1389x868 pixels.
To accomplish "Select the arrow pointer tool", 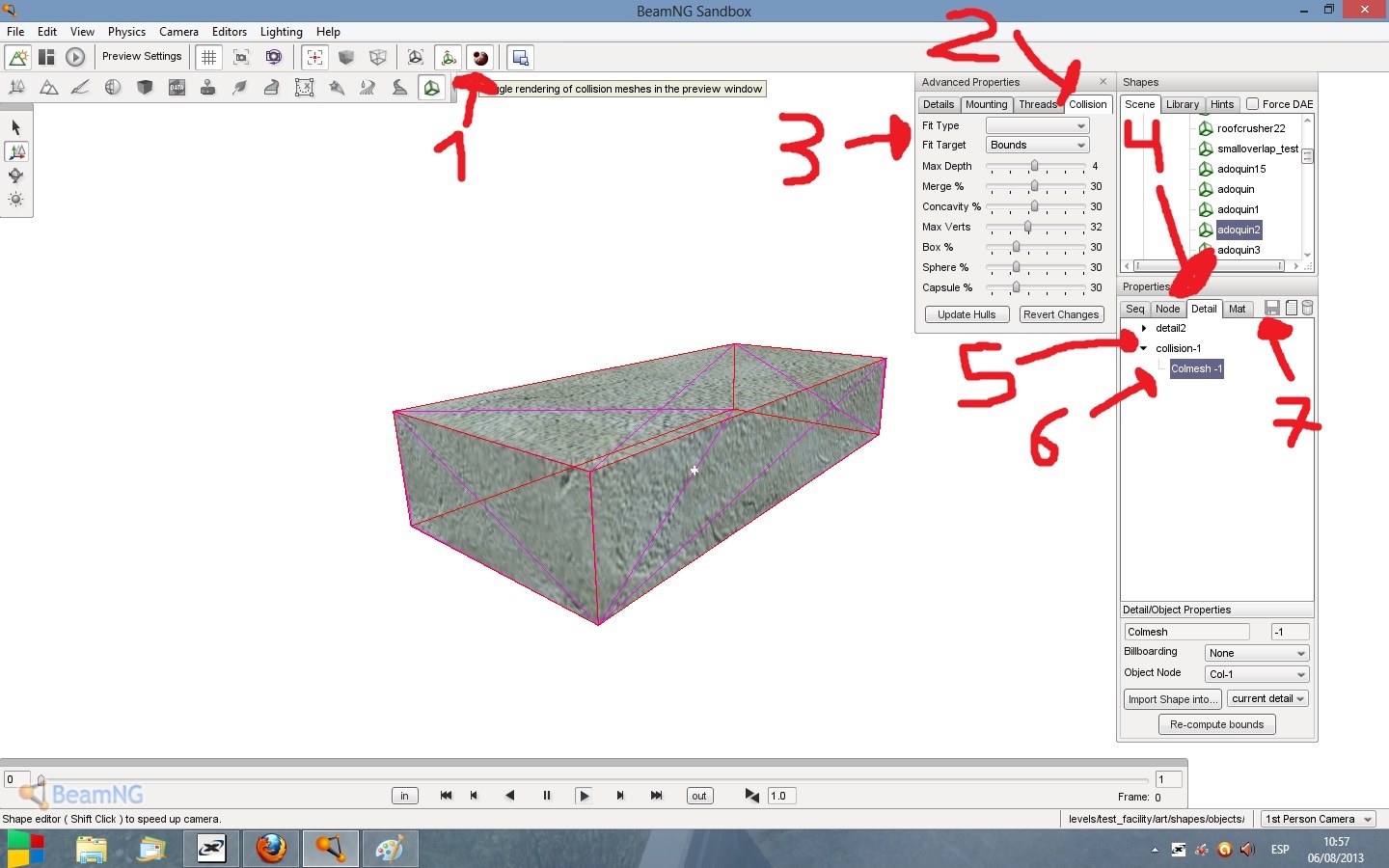I will click(x=16, y=127).
